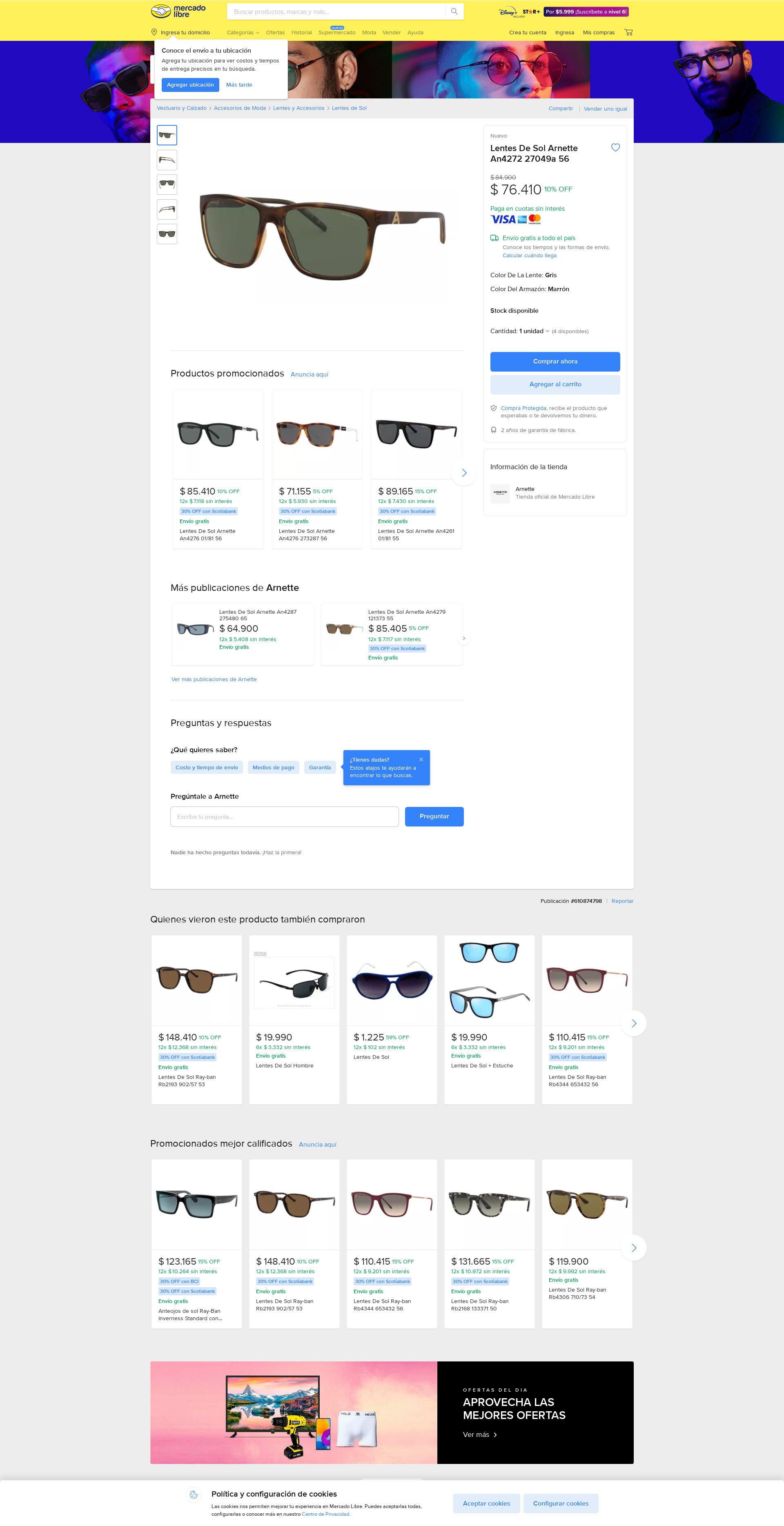784x1526 pixels.
Task: Advance the 'también compraron' carousel arrow
Action: (x=634, y=1023)
